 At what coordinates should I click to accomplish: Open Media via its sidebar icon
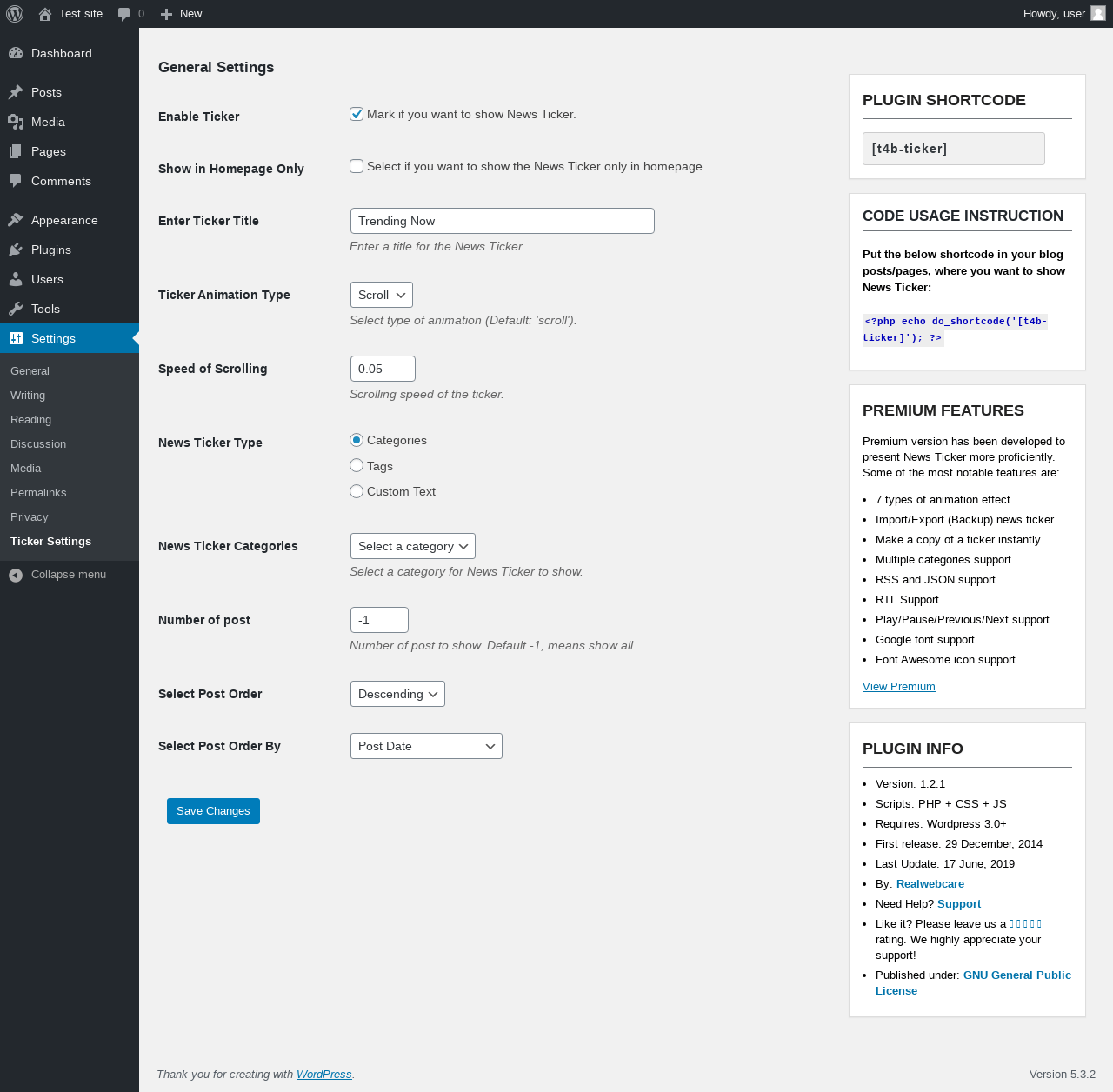[16, 122]
